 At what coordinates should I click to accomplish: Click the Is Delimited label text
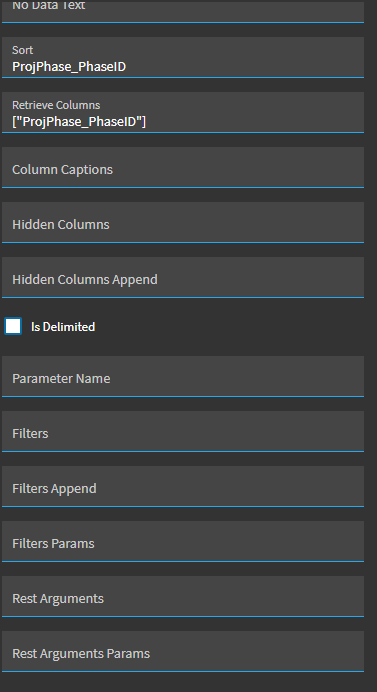(x=63, y=327)
